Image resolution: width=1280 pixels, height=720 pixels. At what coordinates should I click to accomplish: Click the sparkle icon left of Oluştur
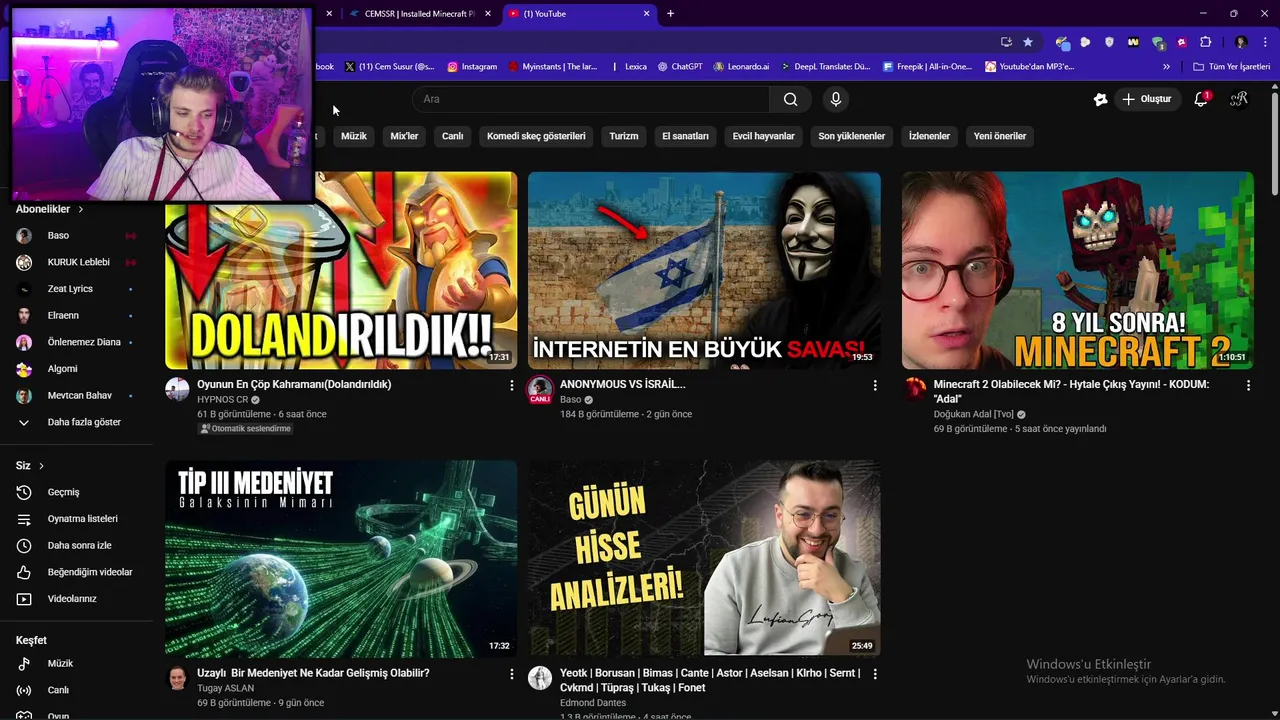[1100, 99]
